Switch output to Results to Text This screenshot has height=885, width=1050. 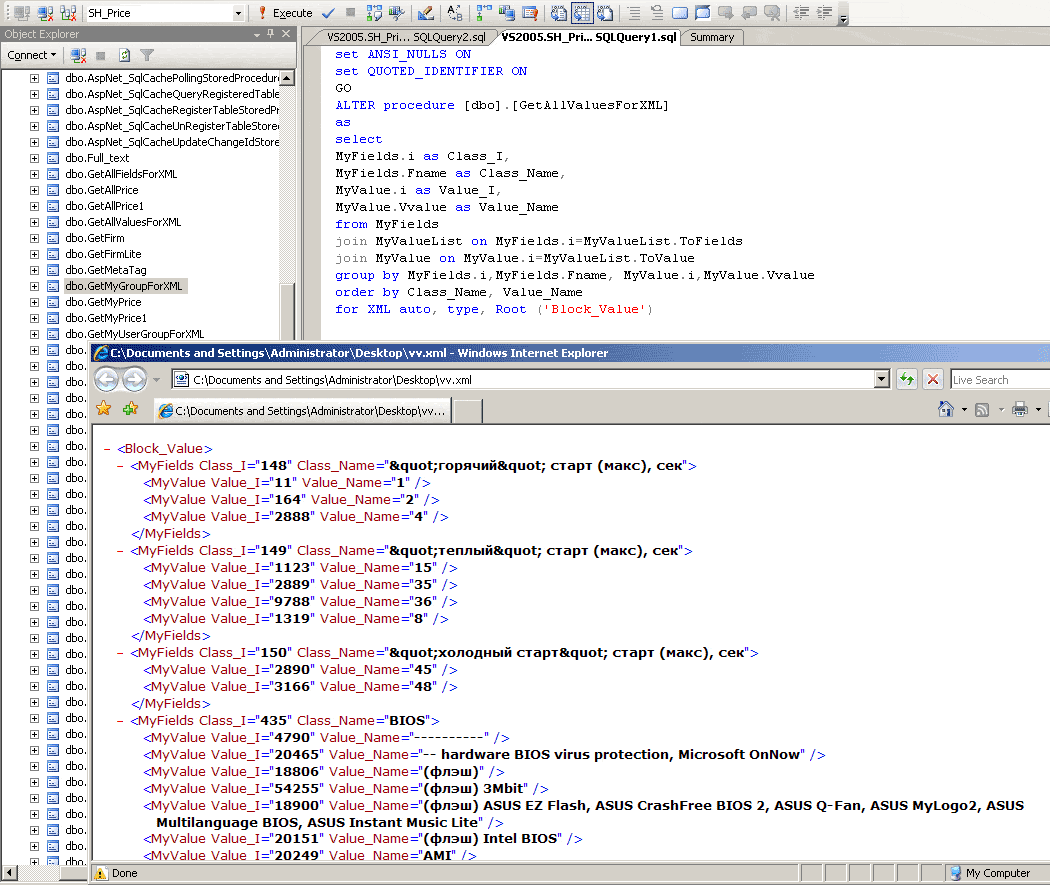click(x=559, y=13)
